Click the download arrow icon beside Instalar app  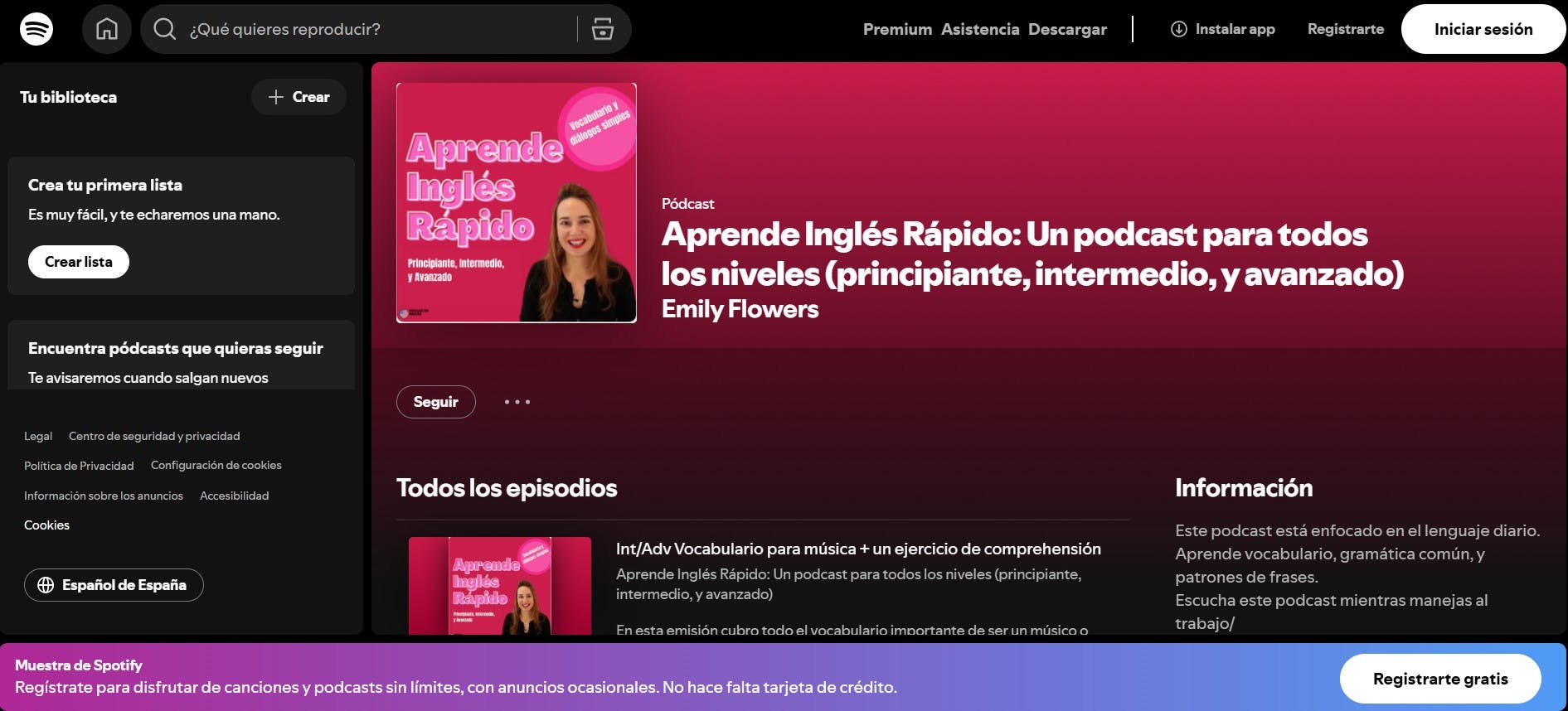1178,29
